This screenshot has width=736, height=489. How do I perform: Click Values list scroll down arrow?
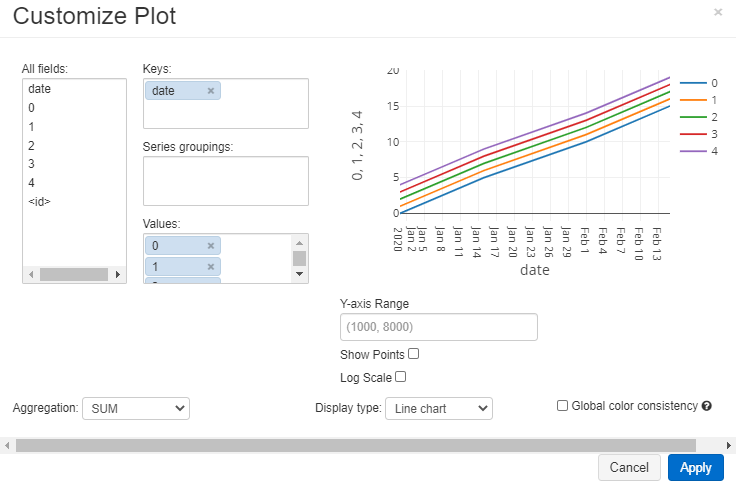(299, 274)
